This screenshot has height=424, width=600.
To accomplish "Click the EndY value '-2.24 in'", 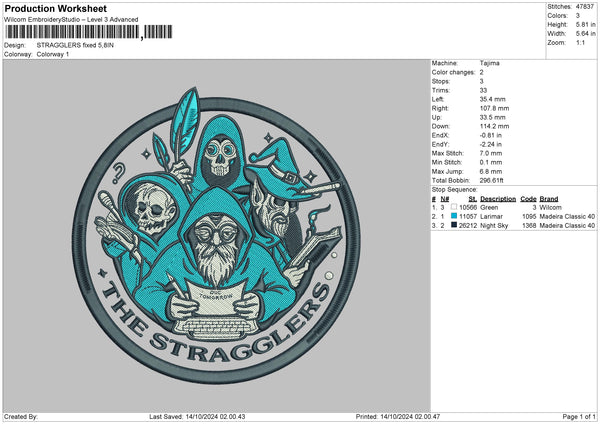I will [x=491, y=144].
